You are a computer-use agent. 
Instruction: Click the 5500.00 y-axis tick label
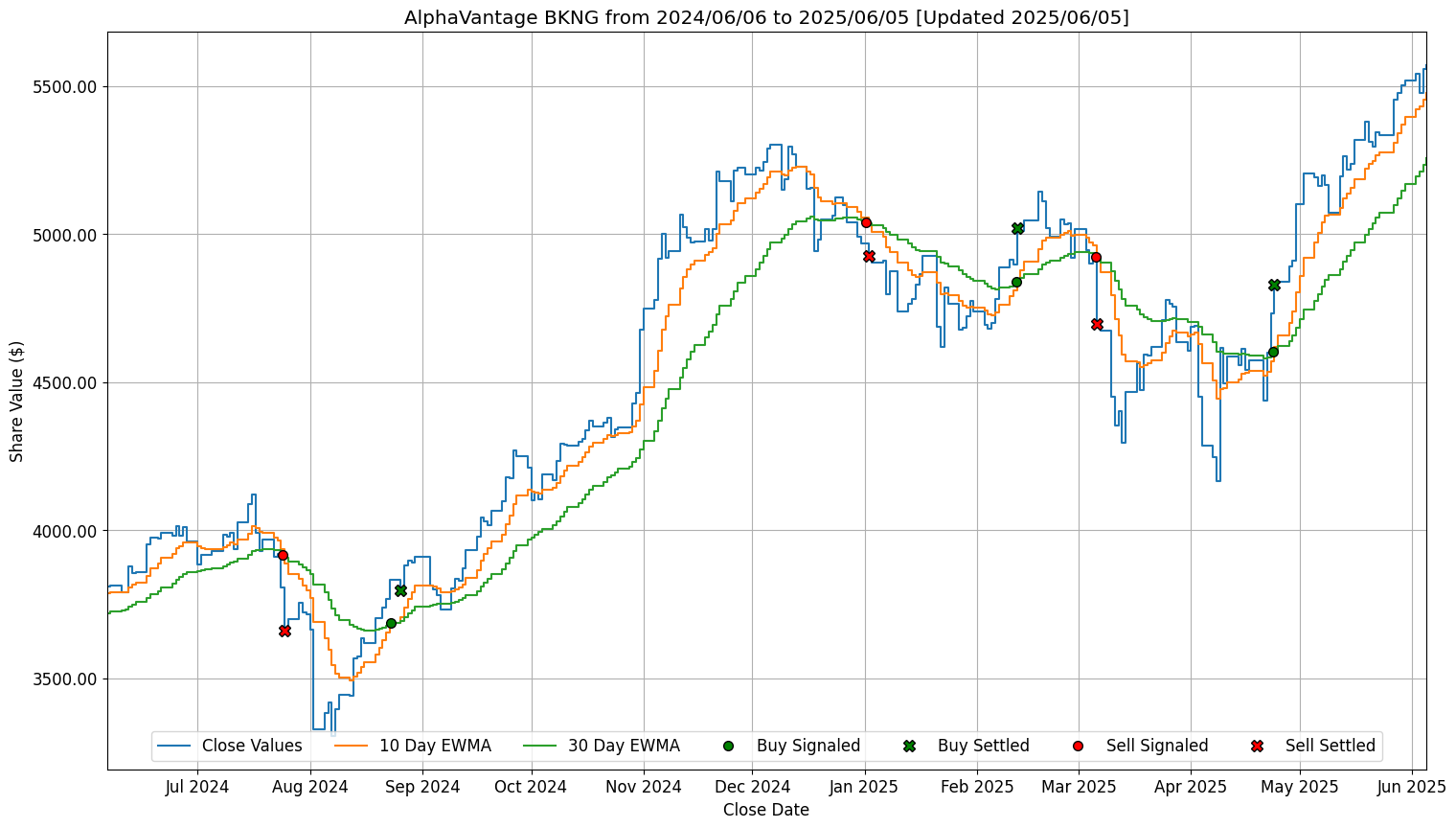[x=65, y=86]
